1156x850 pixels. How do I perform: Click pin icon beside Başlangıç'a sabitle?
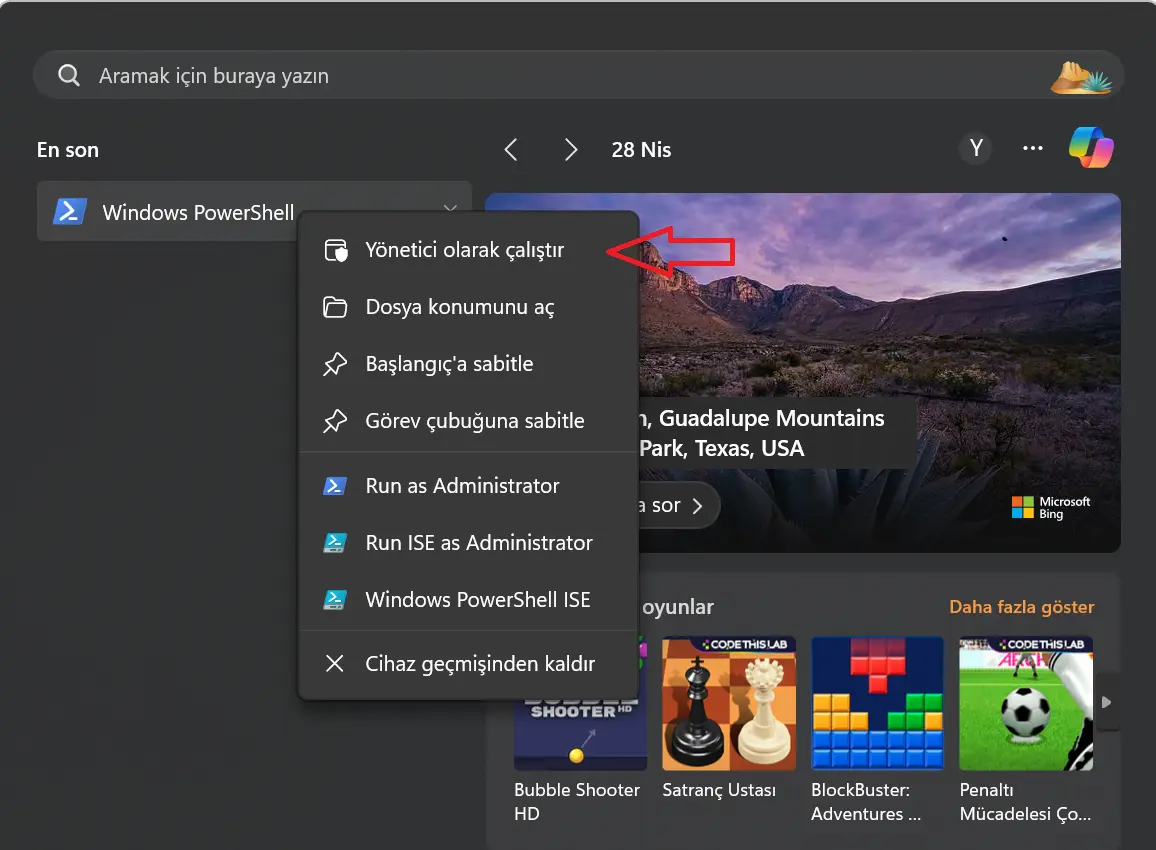click(x=335, y=364)
